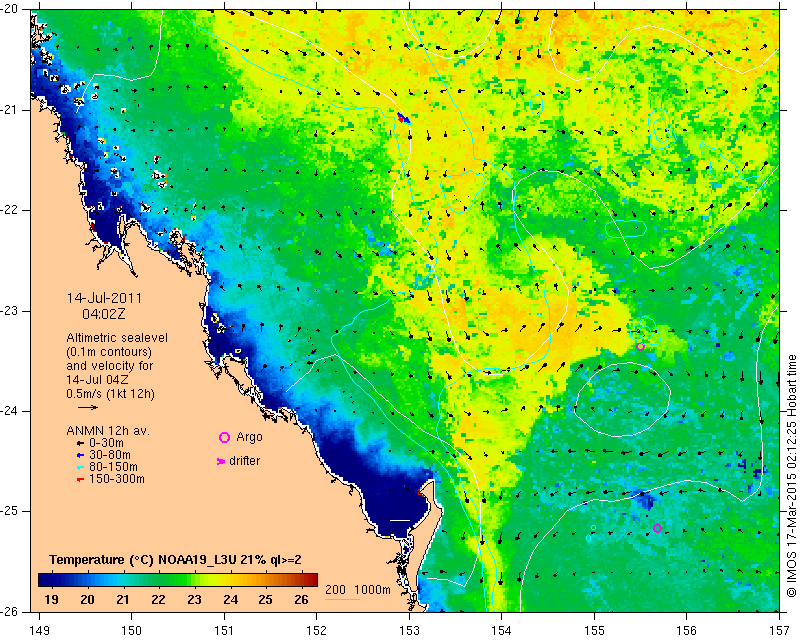The height and width of the screenshot is (640, 800).
Task: Click the 'Argo' legend label
Action: [x=249, y=437]
